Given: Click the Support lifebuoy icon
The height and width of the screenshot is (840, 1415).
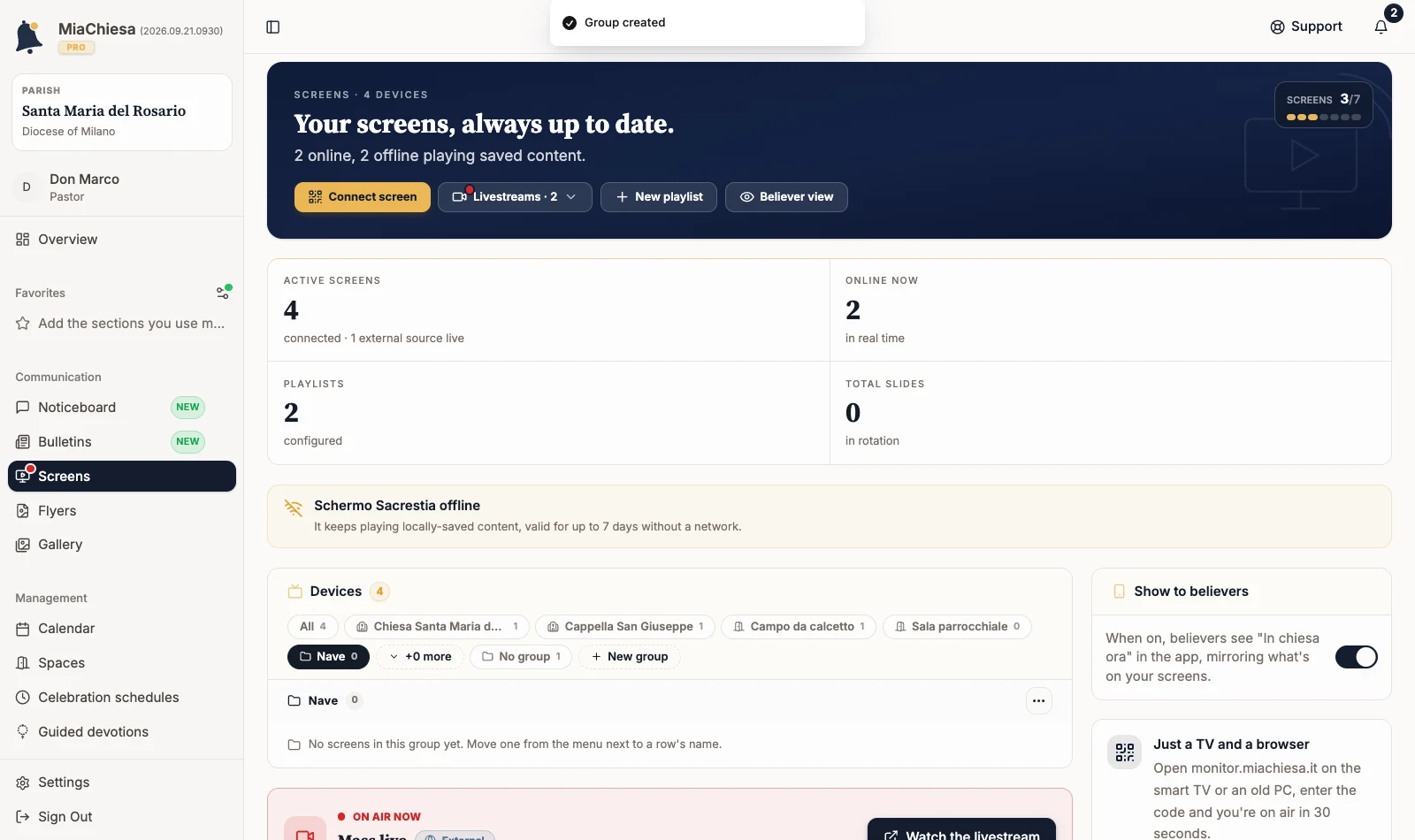Looking at the screenshot, I should click(1277, 27).
